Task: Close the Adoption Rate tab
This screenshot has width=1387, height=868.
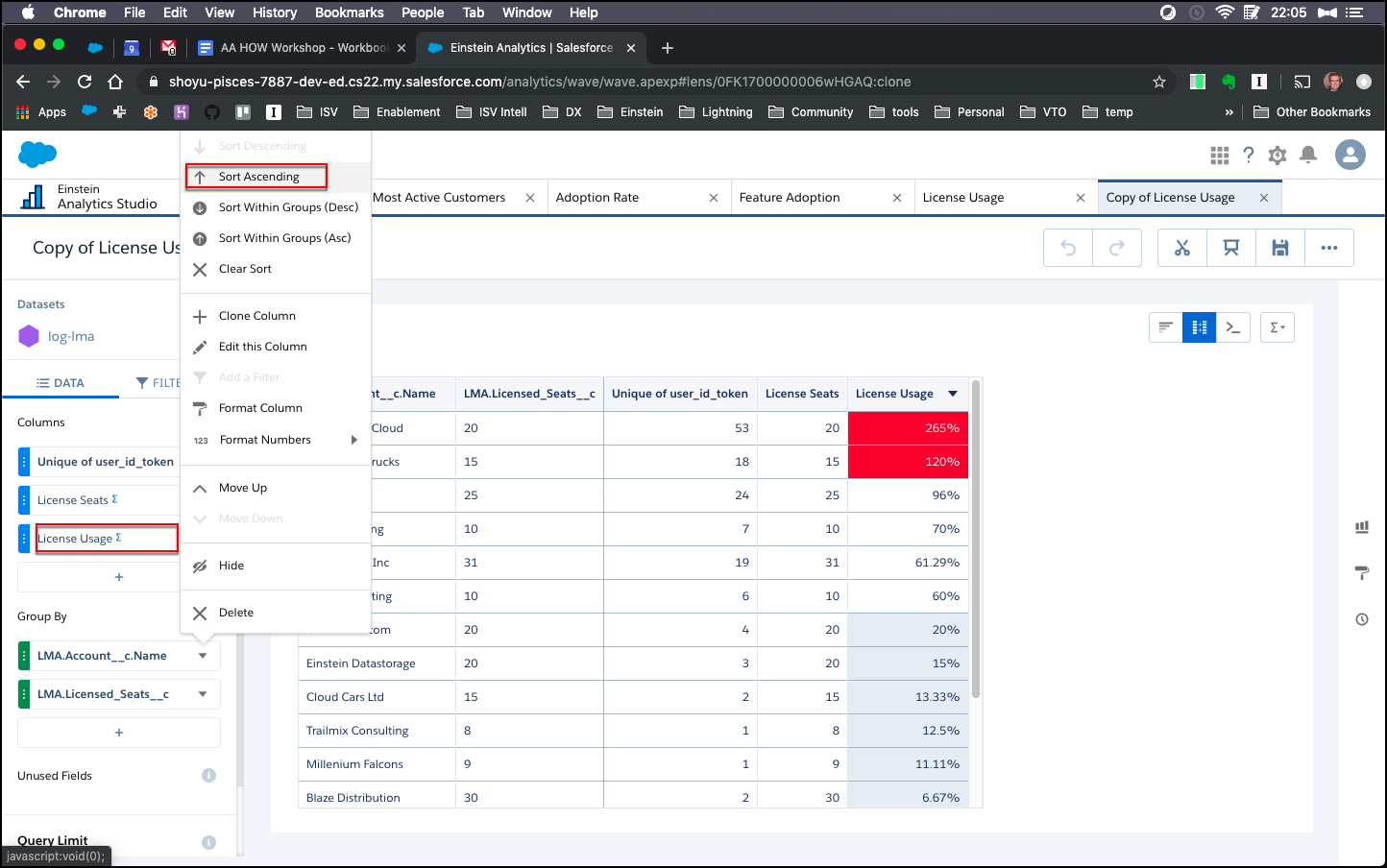Action: (714, 198)
